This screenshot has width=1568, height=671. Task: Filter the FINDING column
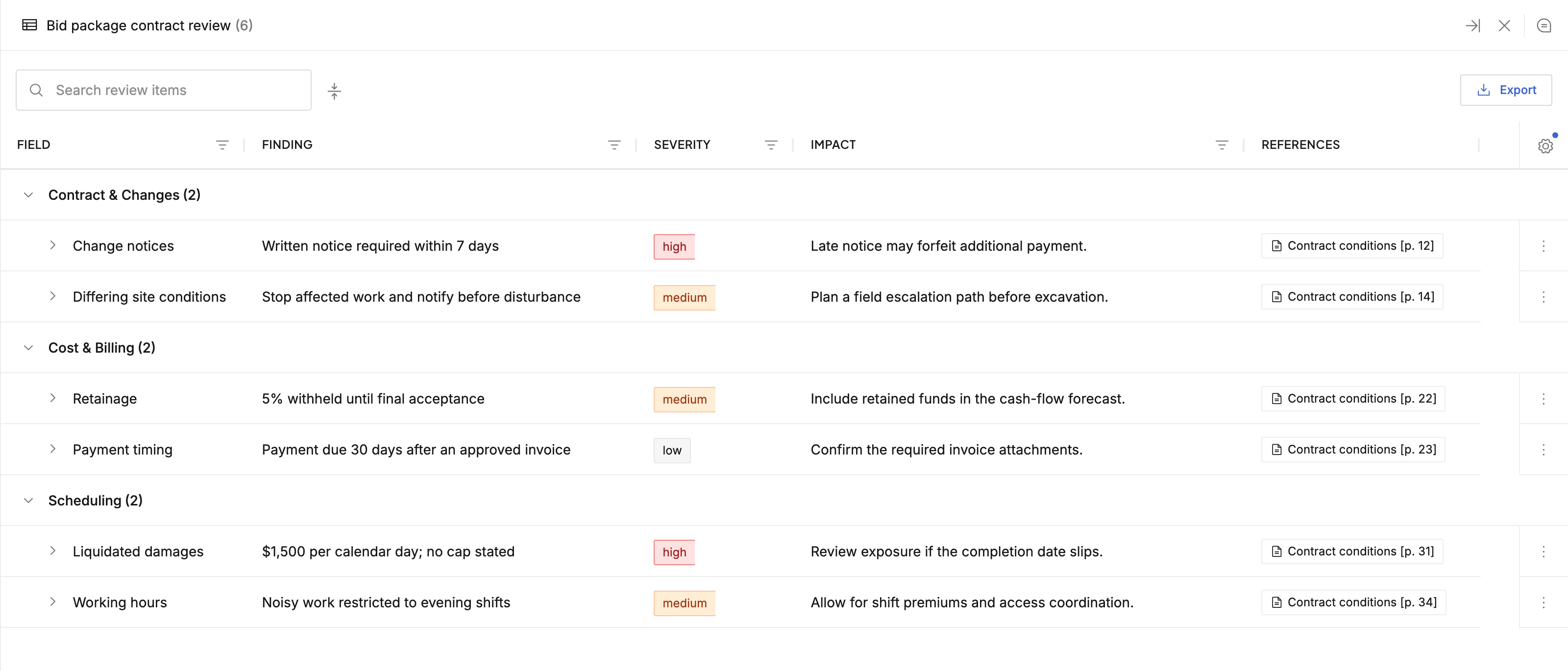coord(614,145)
